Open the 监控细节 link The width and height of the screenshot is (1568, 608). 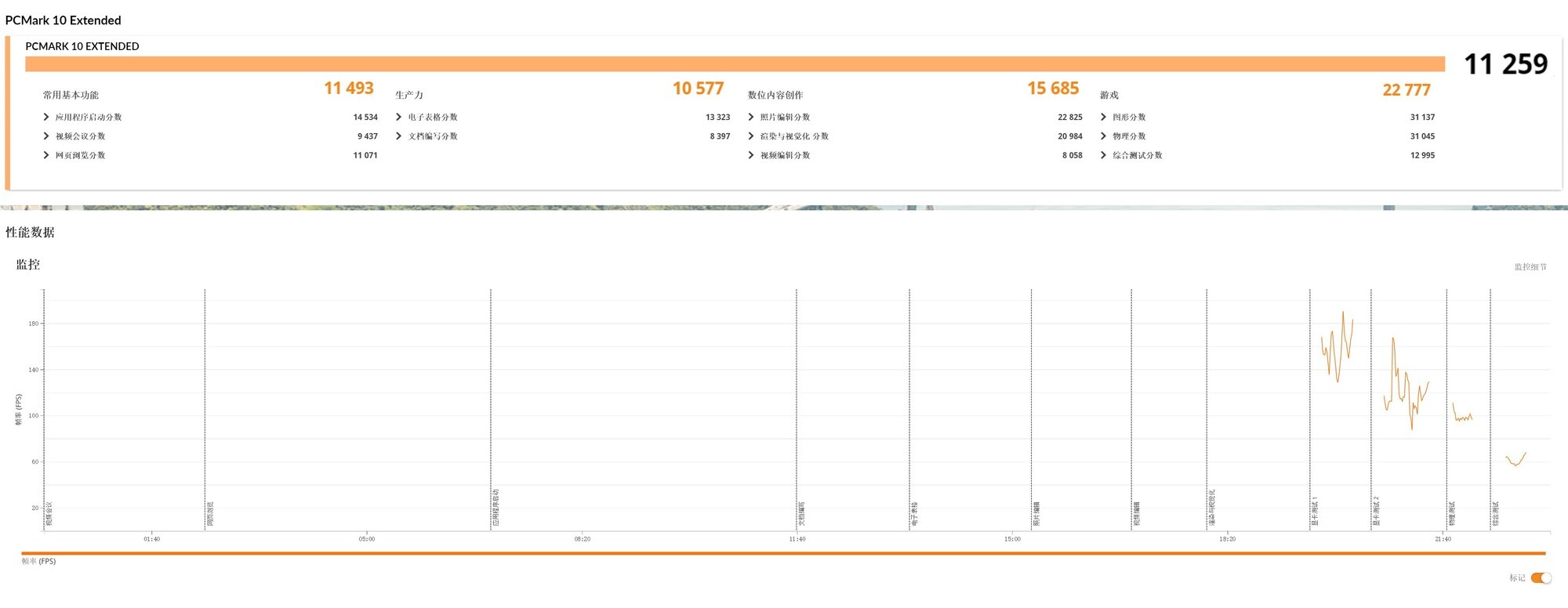pyautogui.click(x=1530, y=267)
